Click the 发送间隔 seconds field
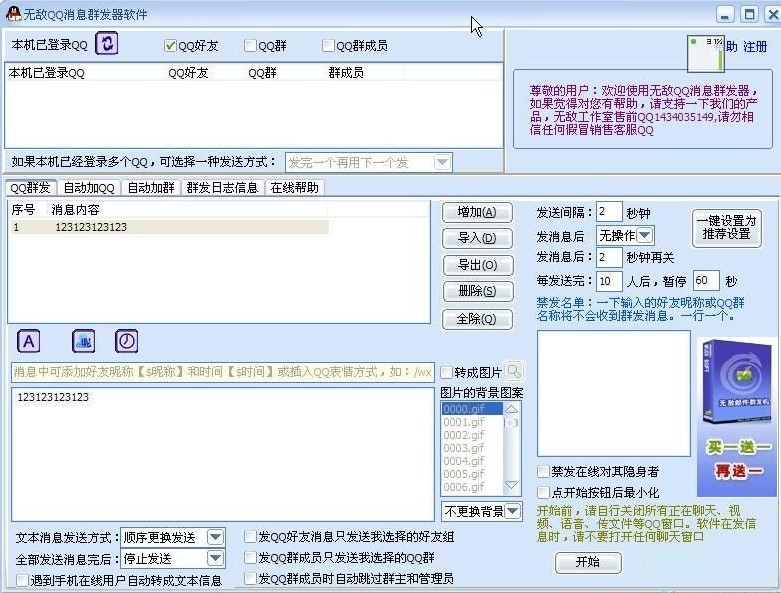The height and width of the screenshot is (593, 781). point(609,212)
